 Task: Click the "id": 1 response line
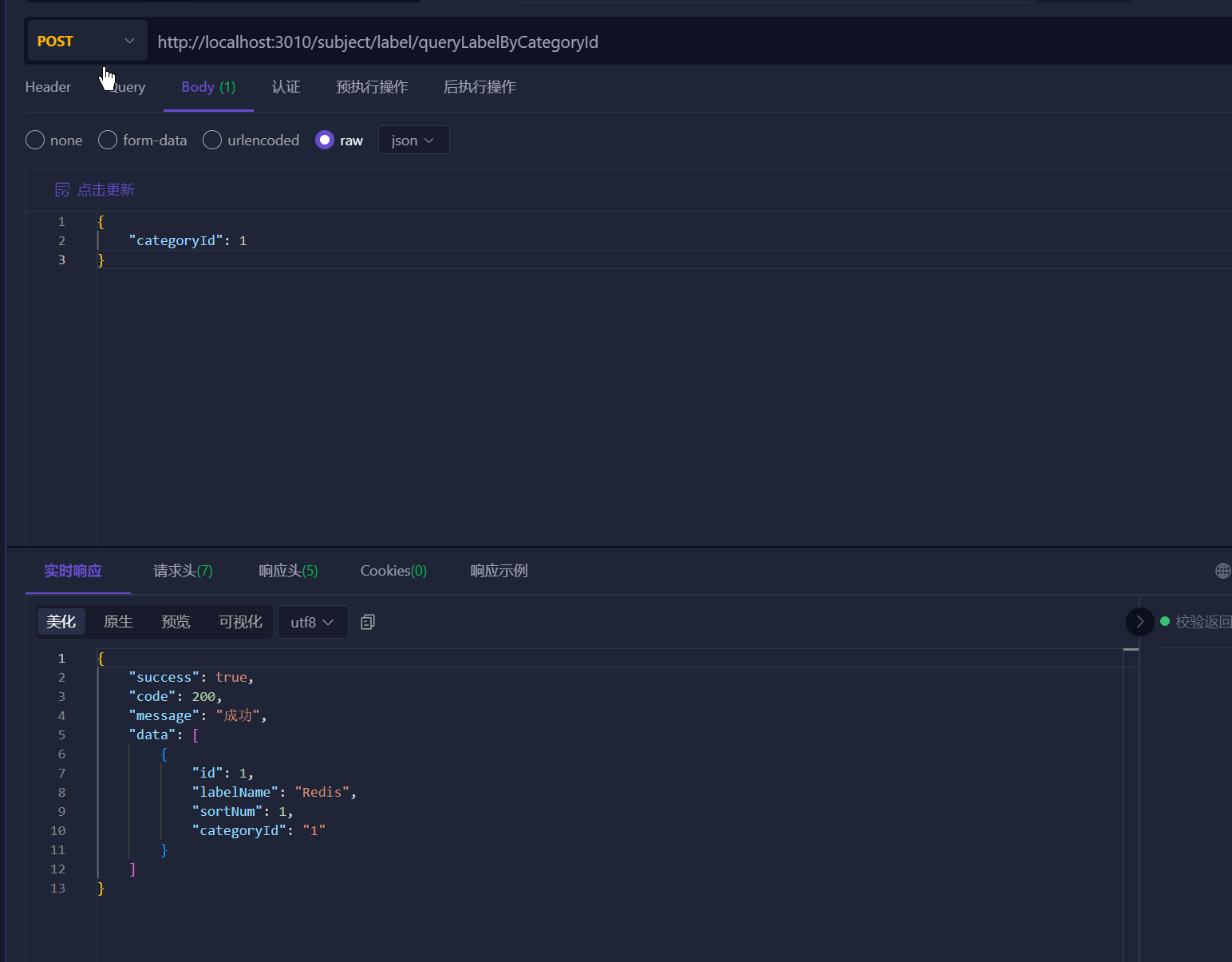click(223, 773)
